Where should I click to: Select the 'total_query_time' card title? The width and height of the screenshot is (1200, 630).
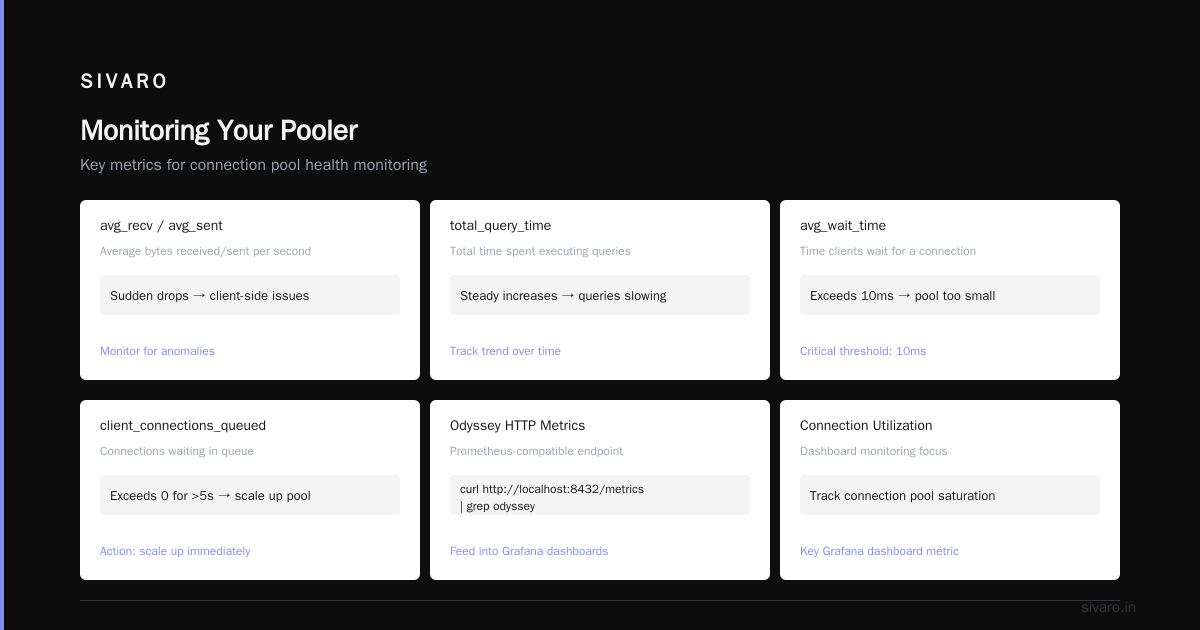(x=500, y=226)
